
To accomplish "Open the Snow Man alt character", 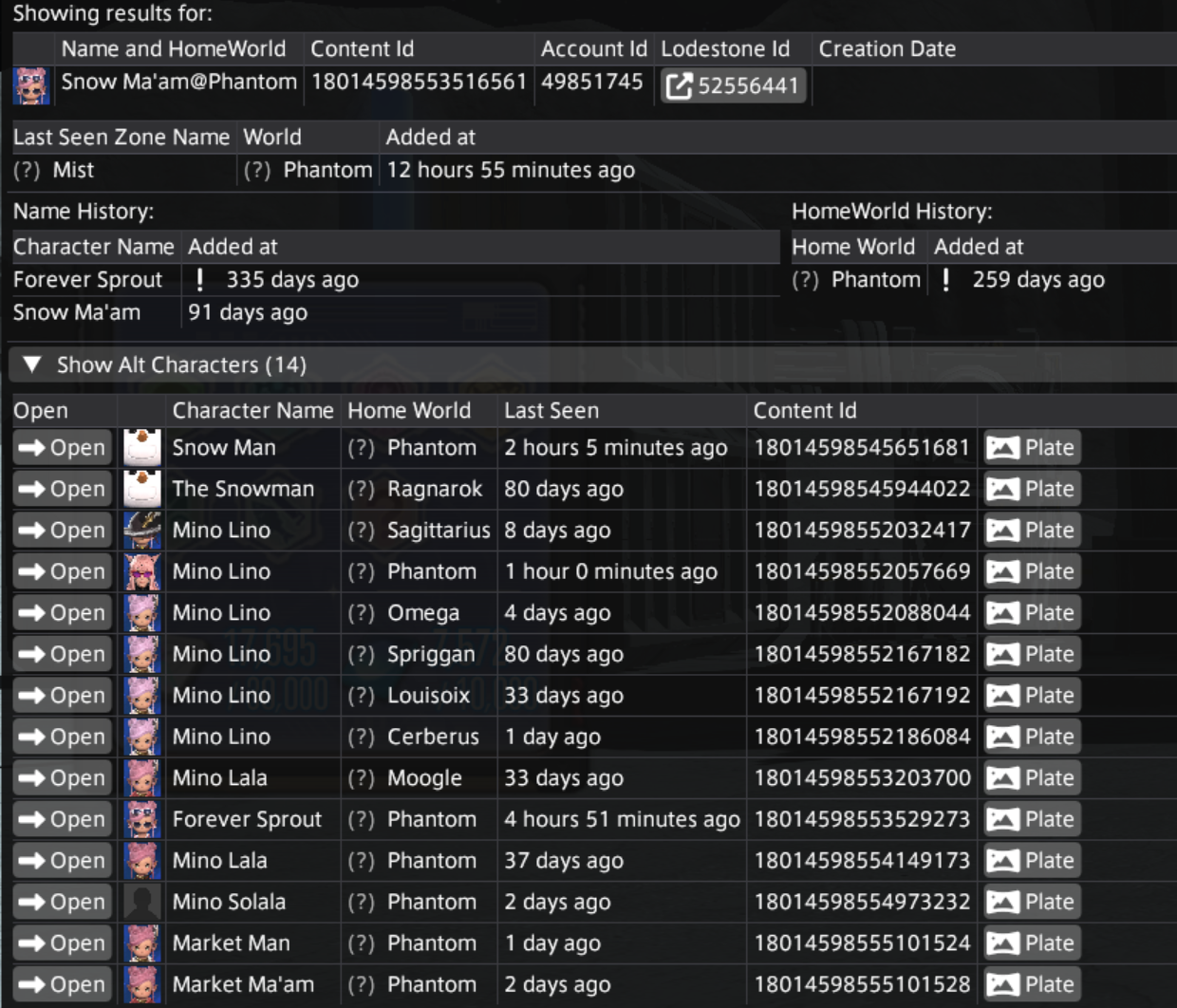I will tap(63, 448).
